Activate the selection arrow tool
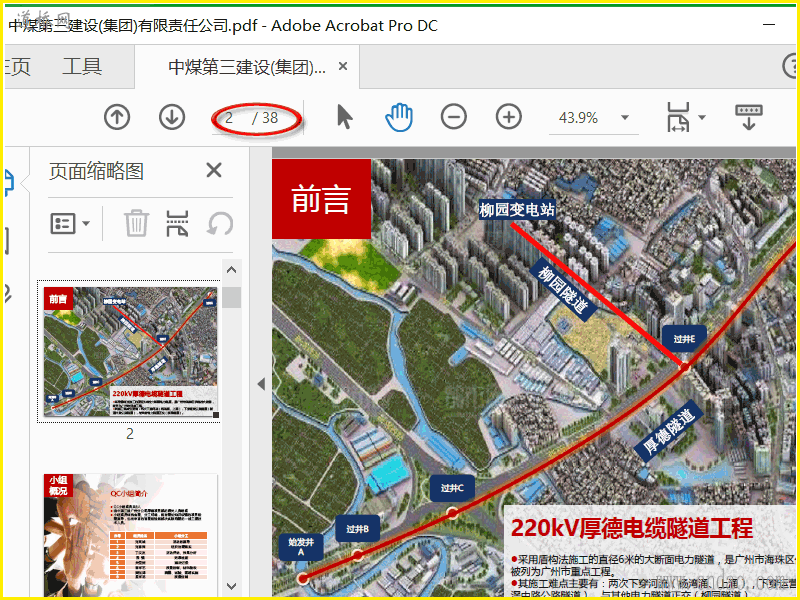 tap(345, 117)
